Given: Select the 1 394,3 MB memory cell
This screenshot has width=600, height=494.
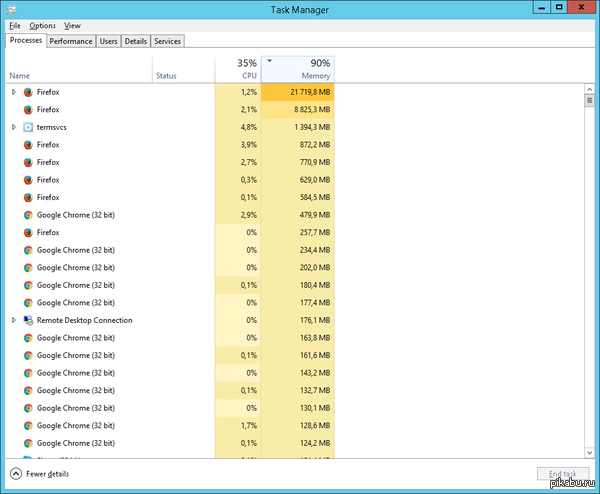Looking at the screenshot, I should pyautogui.click(x=298, y=127).
